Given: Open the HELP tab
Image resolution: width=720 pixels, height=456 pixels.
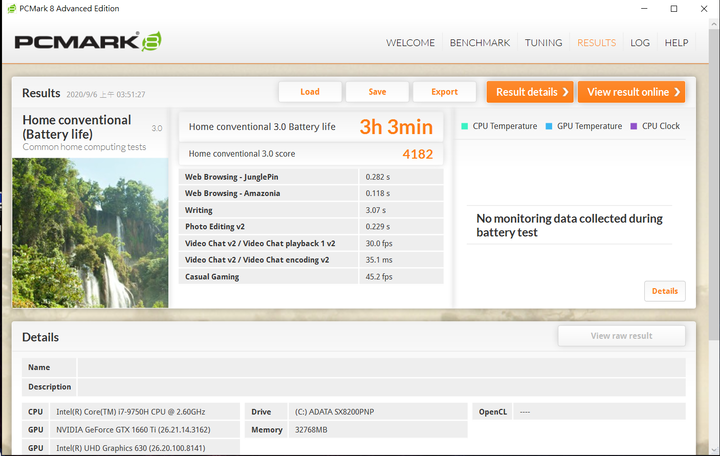Looking at the screenshot, I should (676, 43).
